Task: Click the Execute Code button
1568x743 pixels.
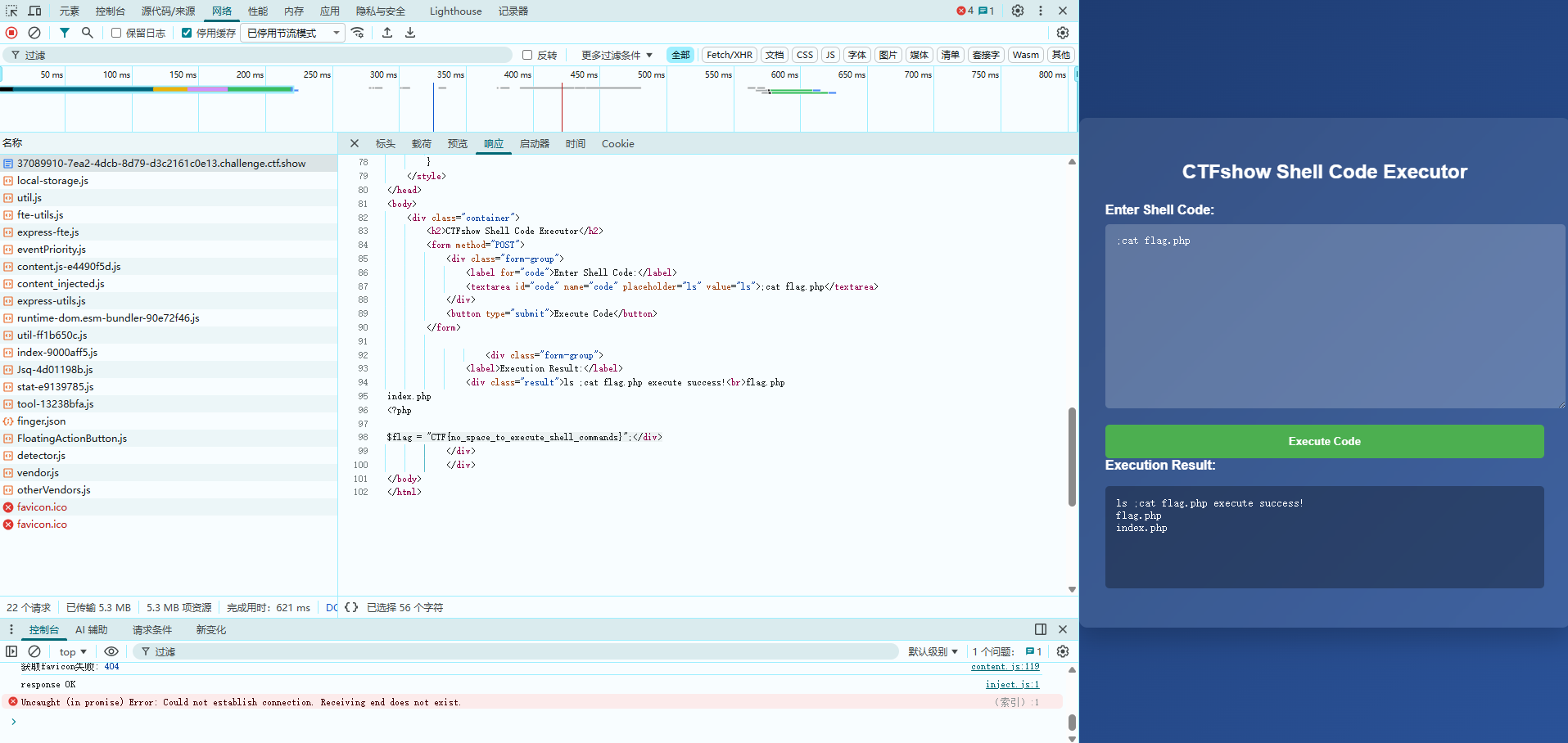Action: click(x=1324, y=441)
